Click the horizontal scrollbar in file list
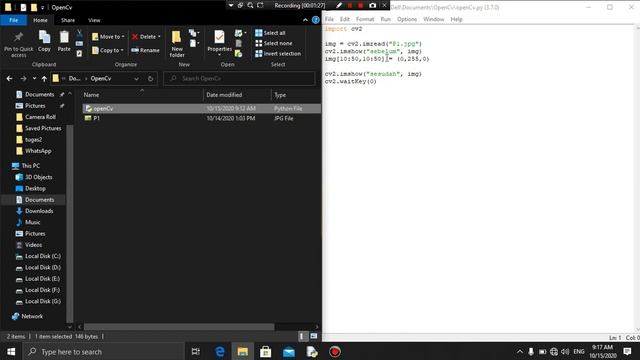The image size is (640, 360). [x=179, y=327]
